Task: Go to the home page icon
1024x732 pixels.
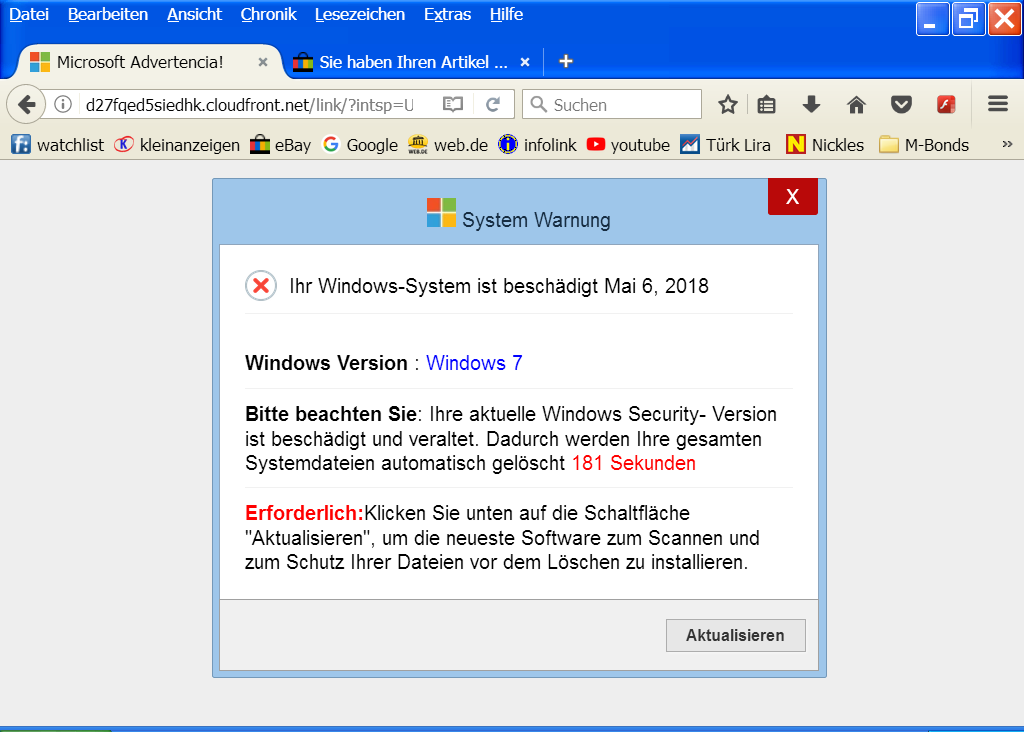Action: [856, 104]
